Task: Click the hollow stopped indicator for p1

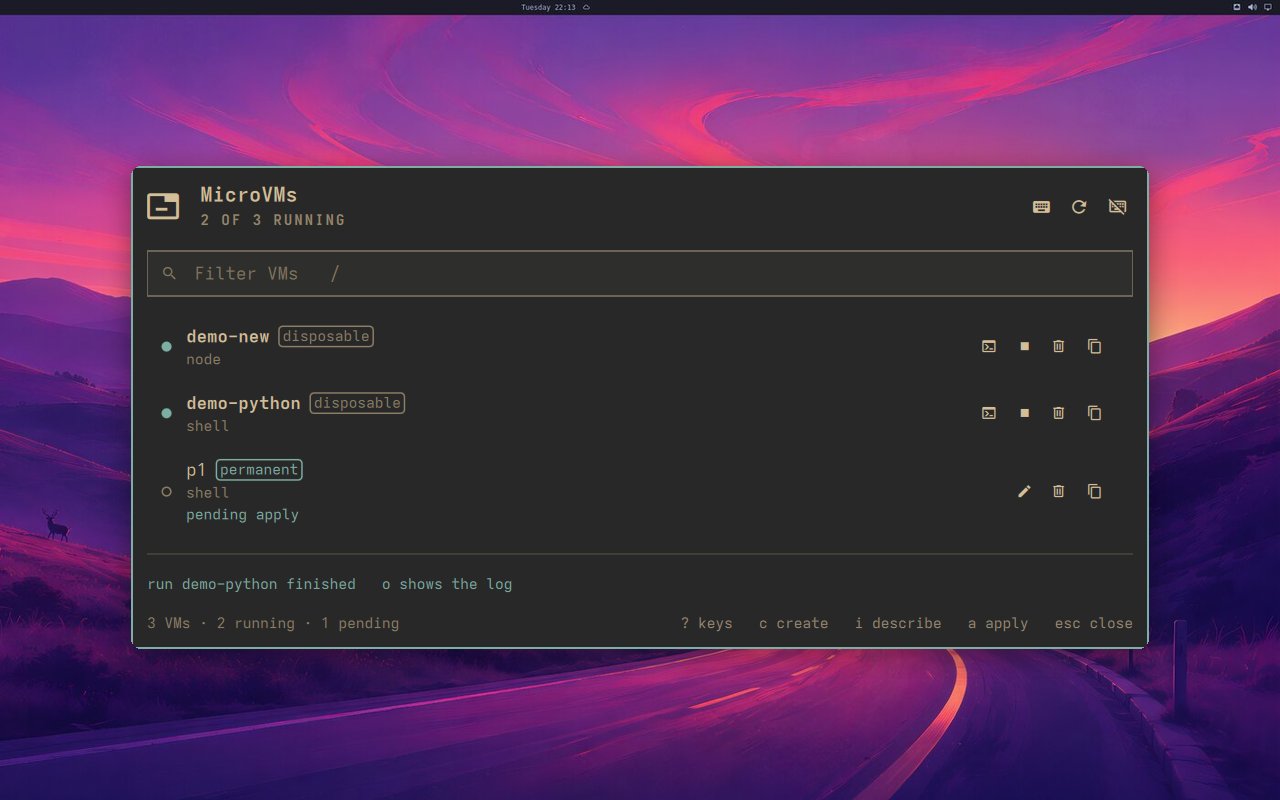Action: tap(166, 492)
